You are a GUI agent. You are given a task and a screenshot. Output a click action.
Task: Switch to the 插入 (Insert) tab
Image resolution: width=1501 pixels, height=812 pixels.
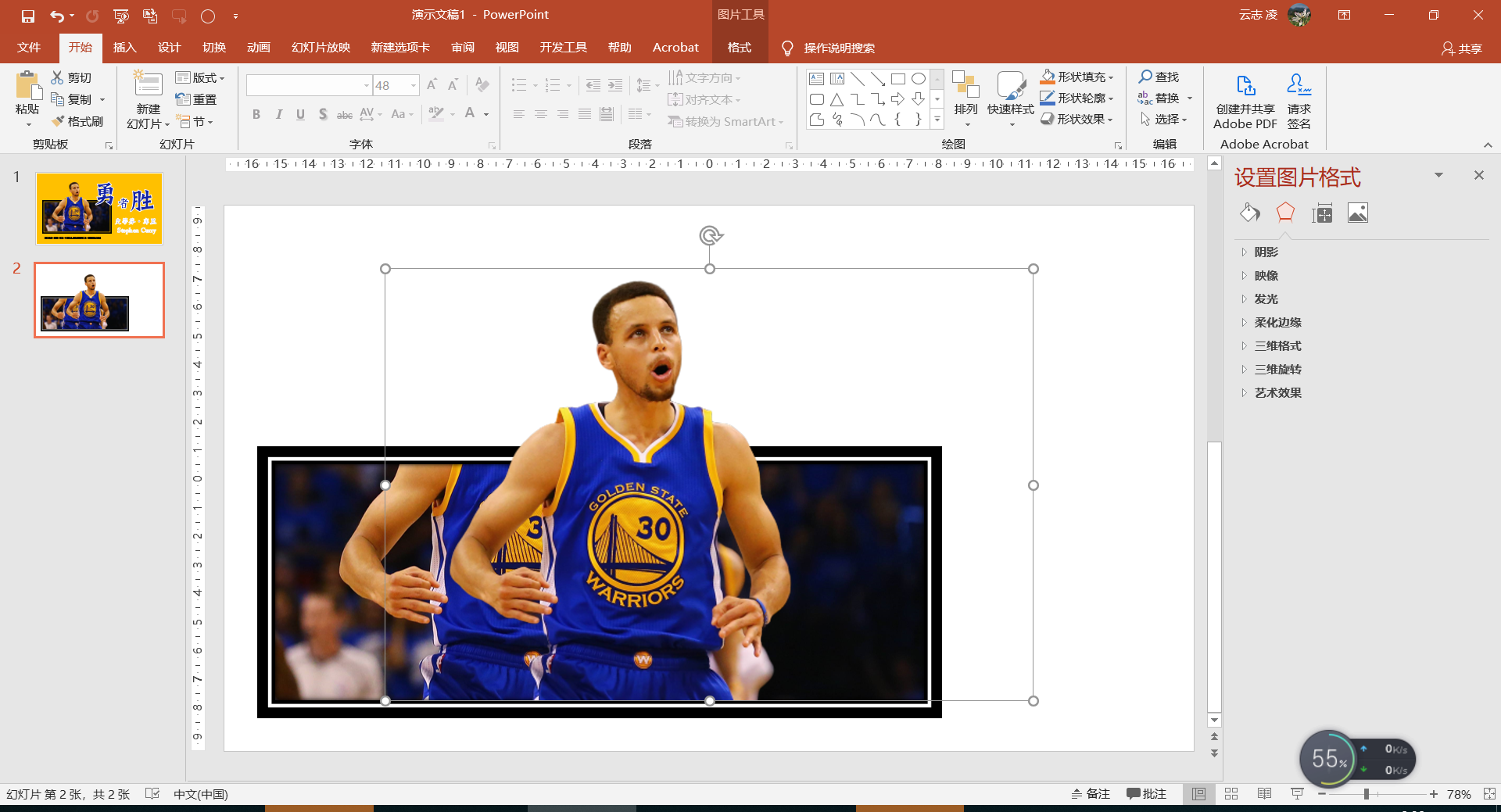click(124, 48)
